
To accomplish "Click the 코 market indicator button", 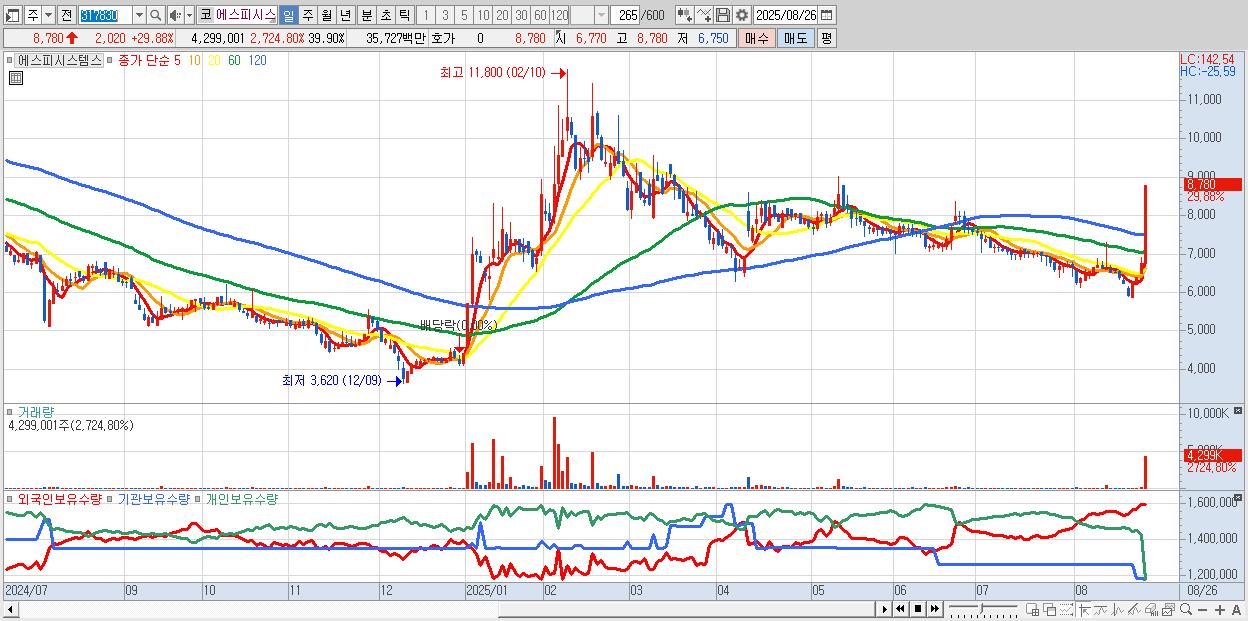I will pos(205,16).
